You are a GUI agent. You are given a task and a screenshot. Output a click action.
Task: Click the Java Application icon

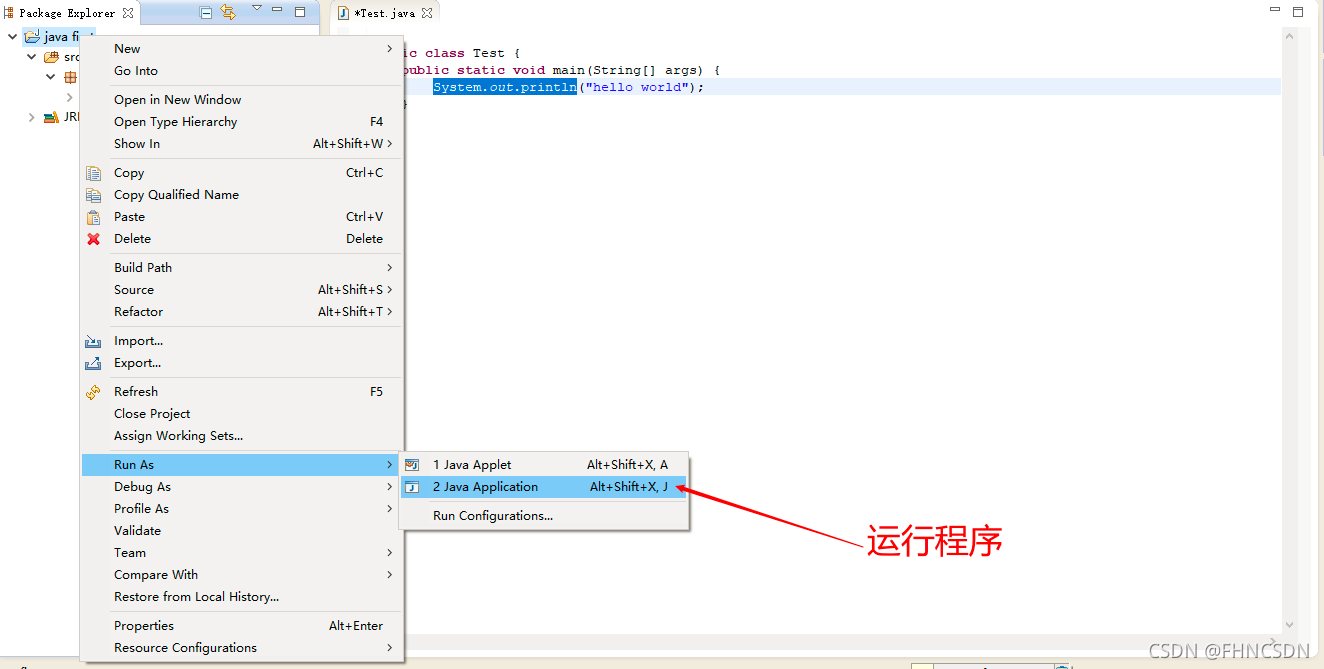(412, 487)
